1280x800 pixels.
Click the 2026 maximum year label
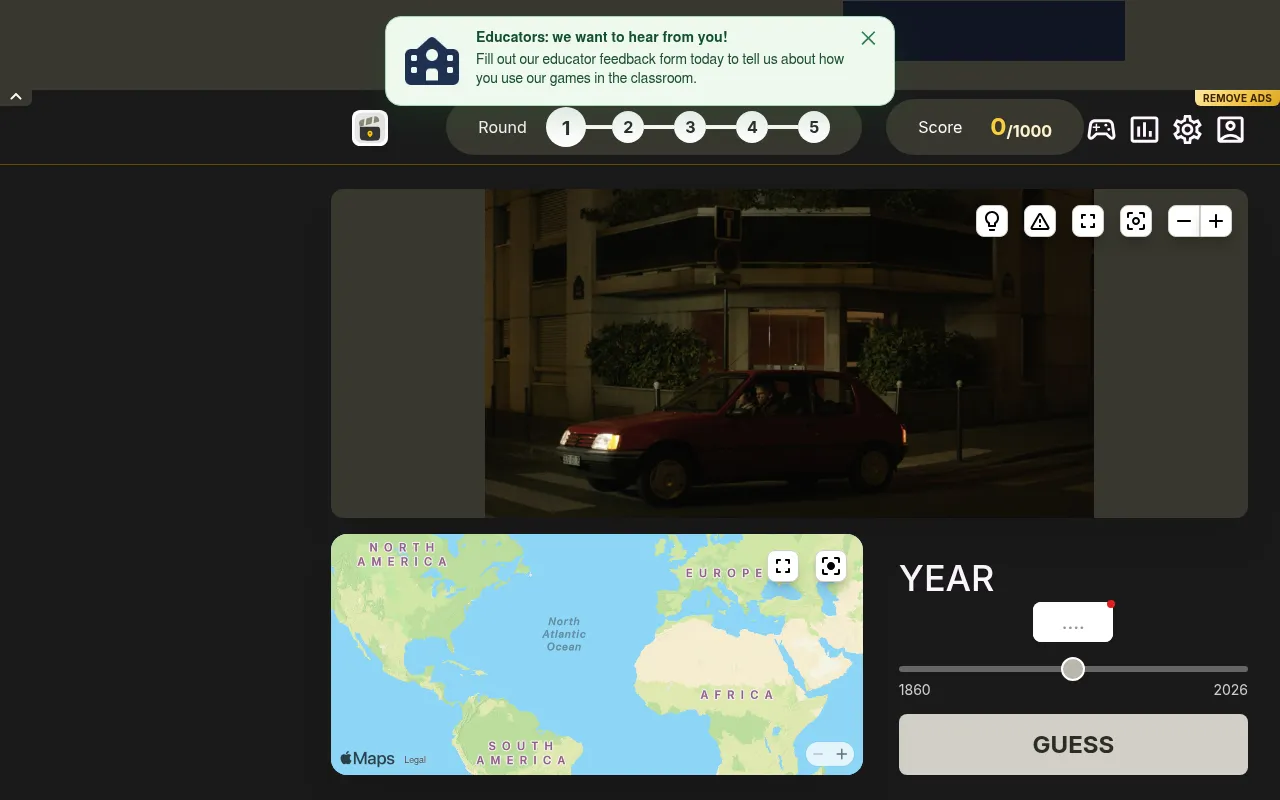click(1230, 690)
